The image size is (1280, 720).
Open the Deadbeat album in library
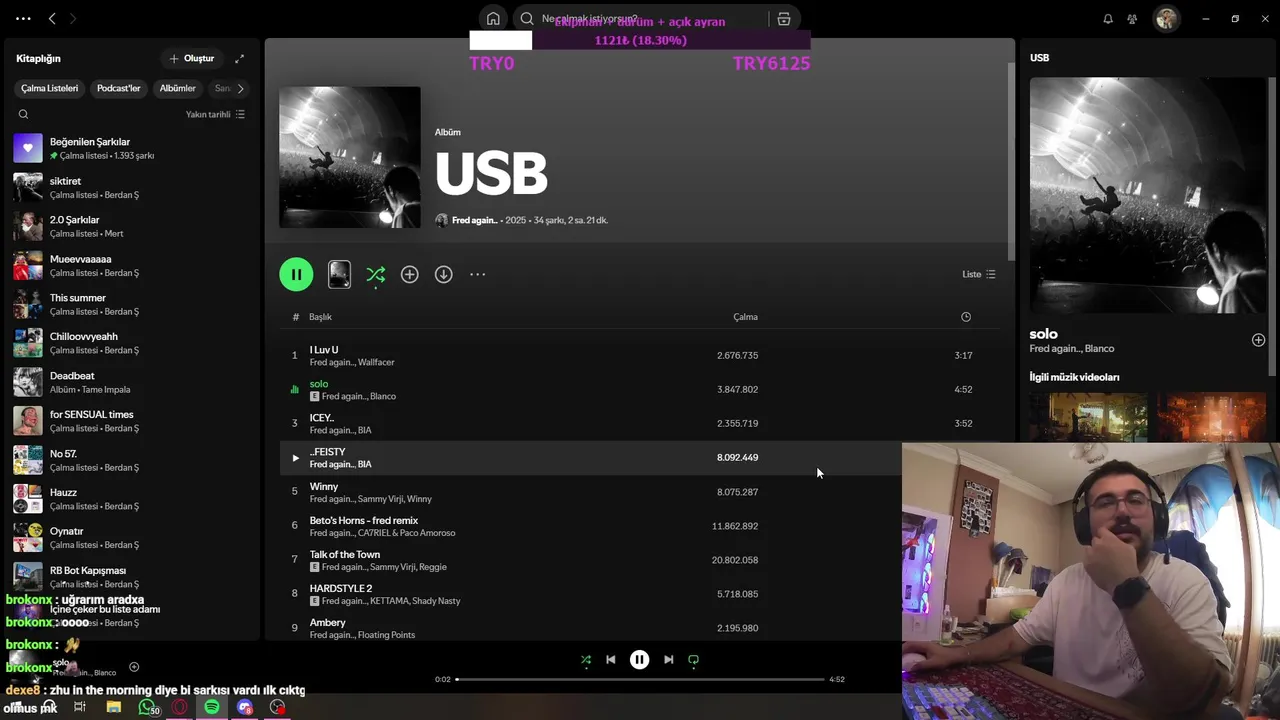130,382
